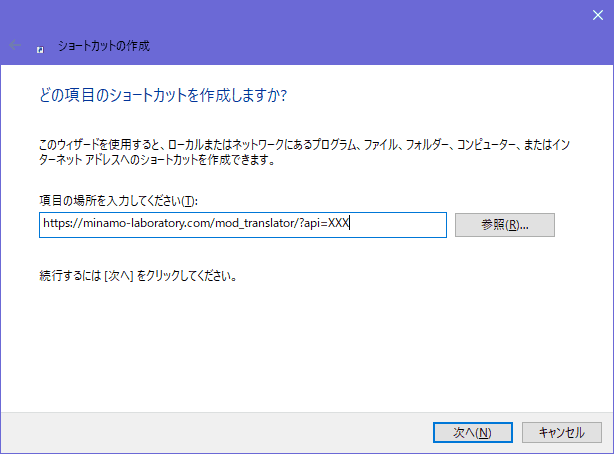Click the gray footer area left of 次へ(N)
This screenshot has height=454, width=614.
point(200,432)
